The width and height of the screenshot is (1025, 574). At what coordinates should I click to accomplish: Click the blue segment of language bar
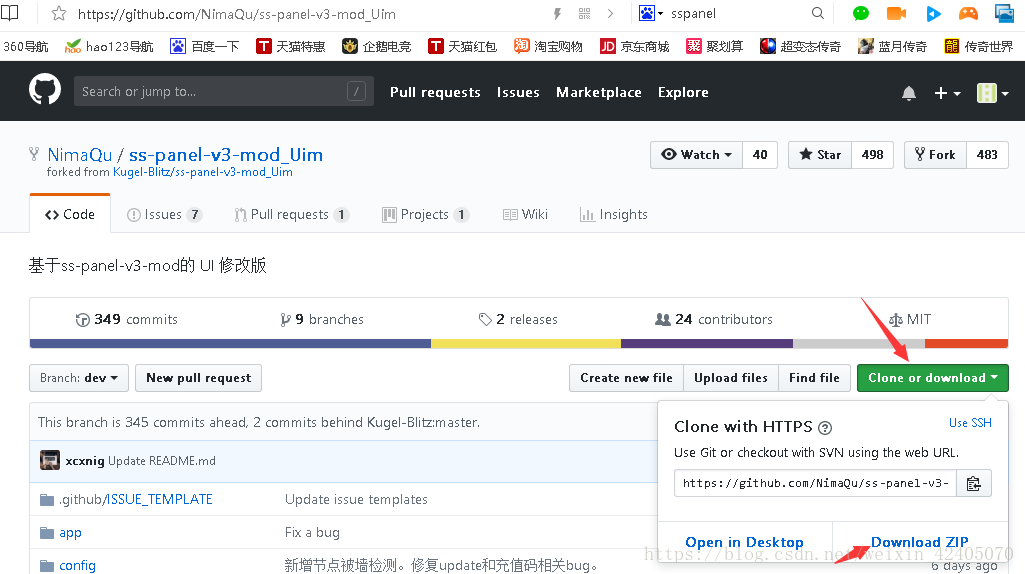point(230,343)
